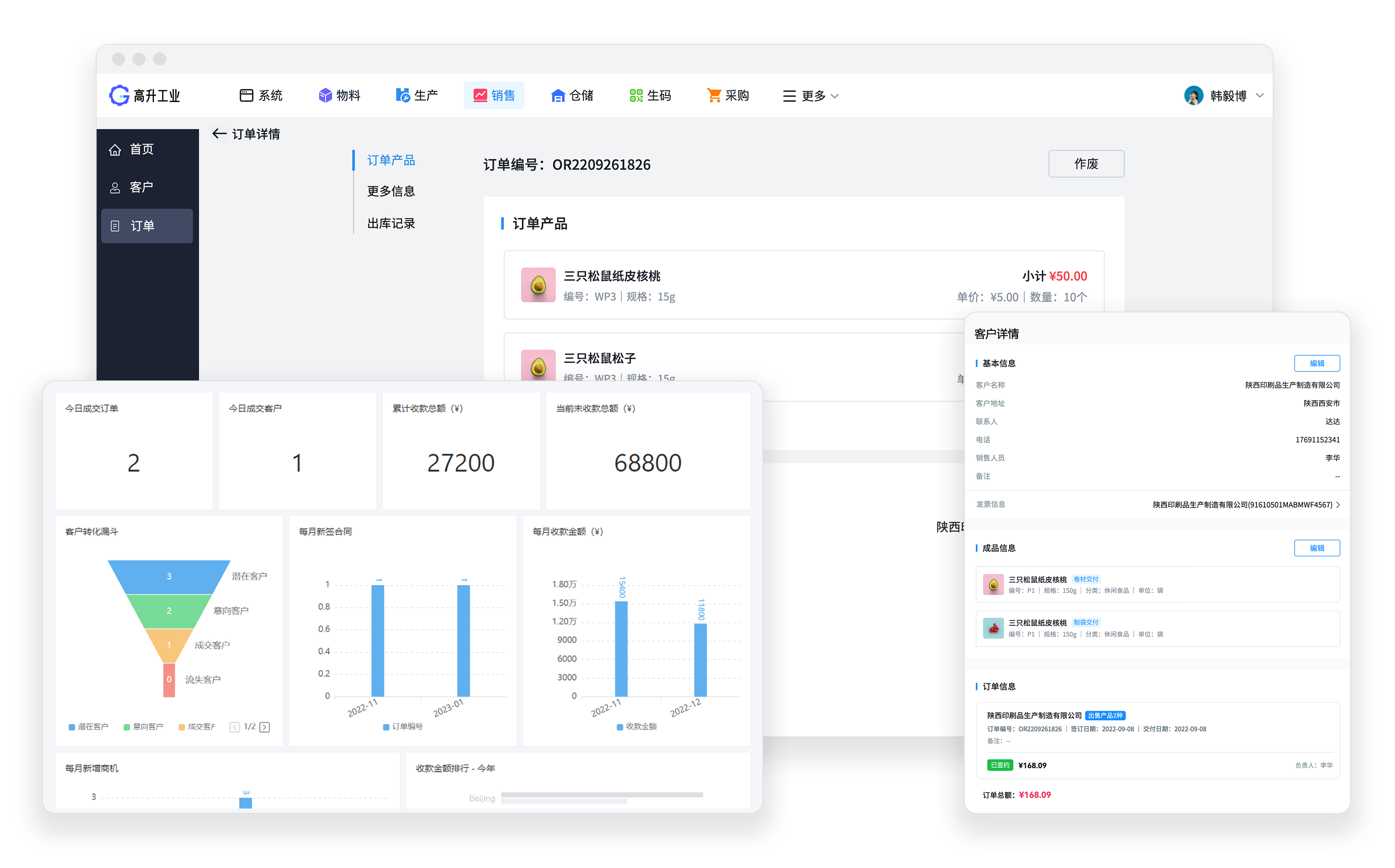
Task: Click avocado thumbnail in 成品信息 list
Action: click(x=993, y=585)
